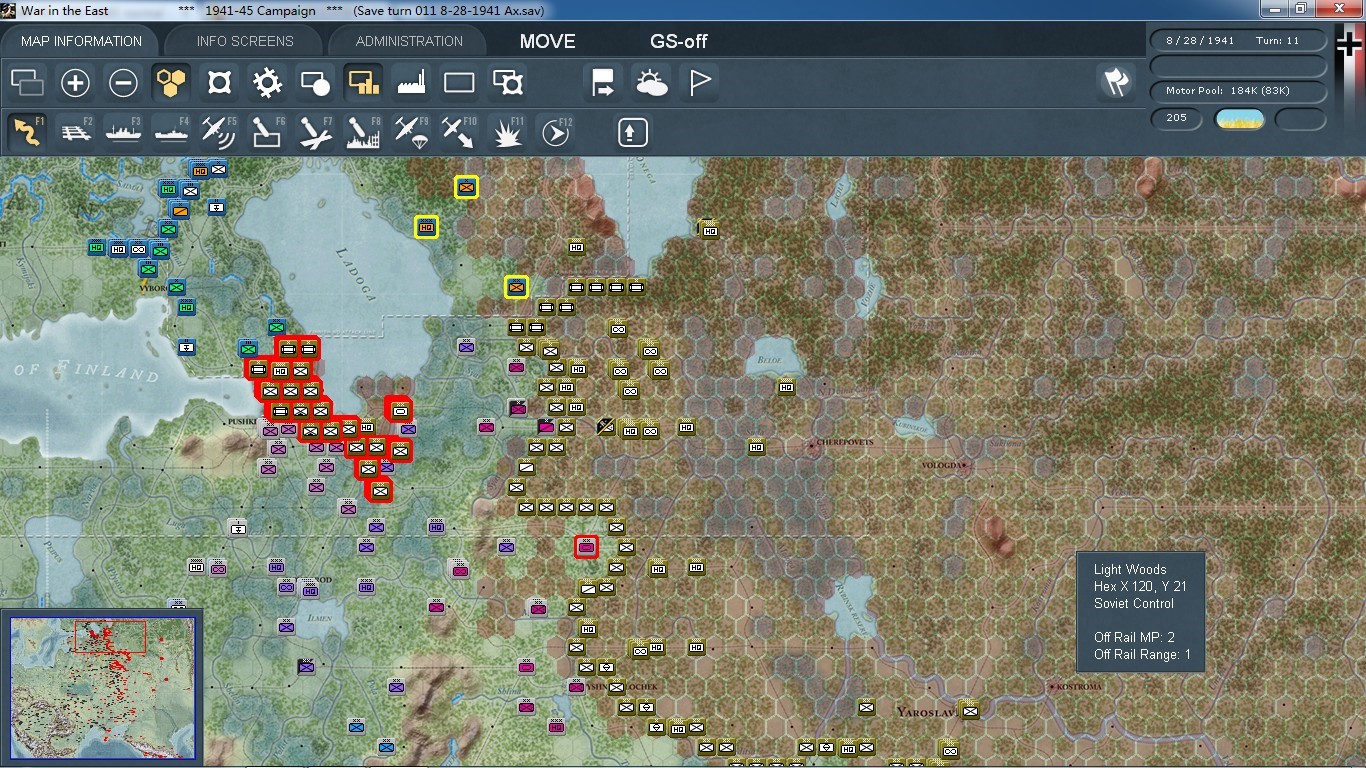Image resolution: width=1366 pixels, height=768 pixels.
Task: Select the red-highlighted unit south of the front
Action: click(x=586, y=547)
